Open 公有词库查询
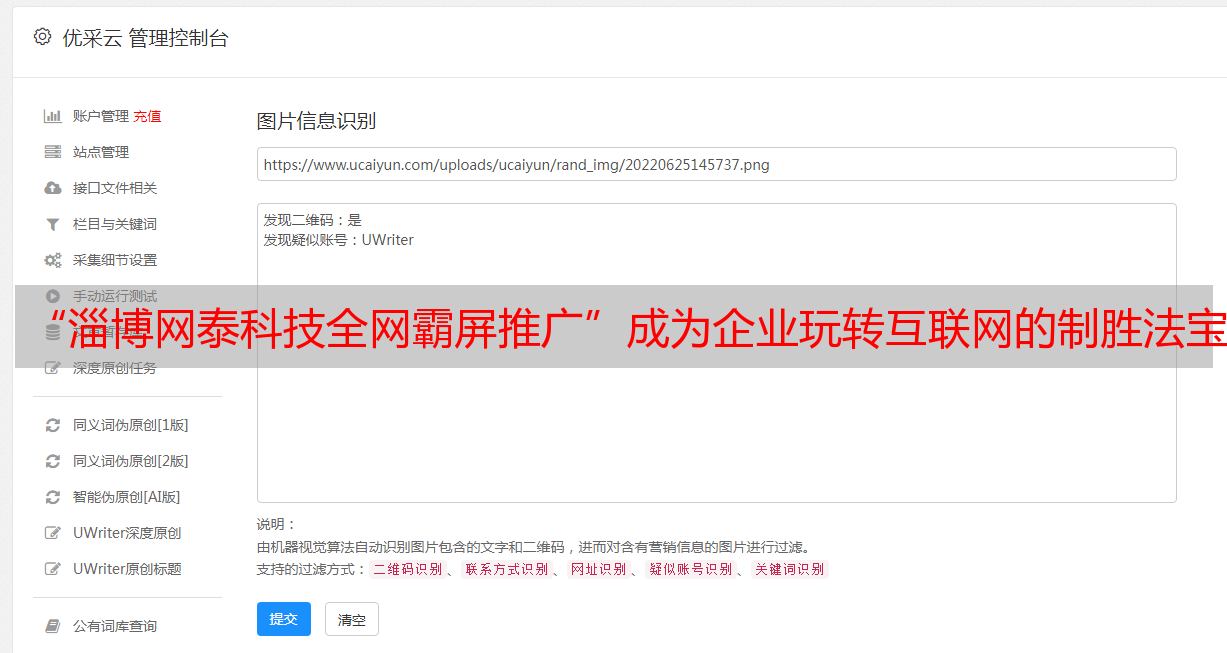Viewport: 1227px width, 653px height. tap(115, 626)
